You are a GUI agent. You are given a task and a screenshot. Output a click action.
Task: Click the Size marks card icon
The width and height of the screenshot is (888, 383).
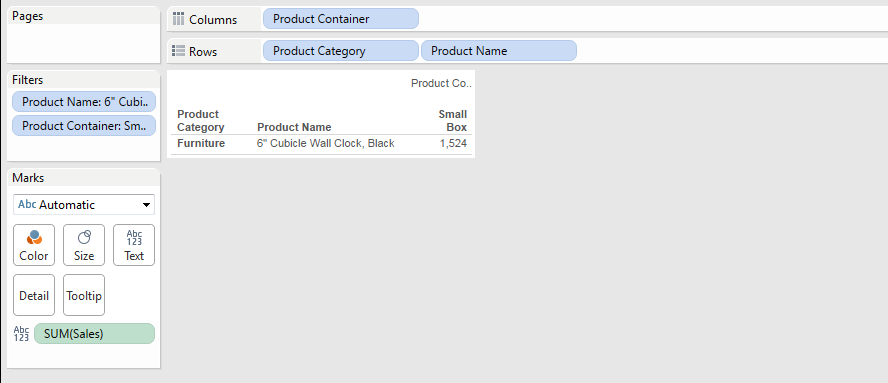(84, 237)
